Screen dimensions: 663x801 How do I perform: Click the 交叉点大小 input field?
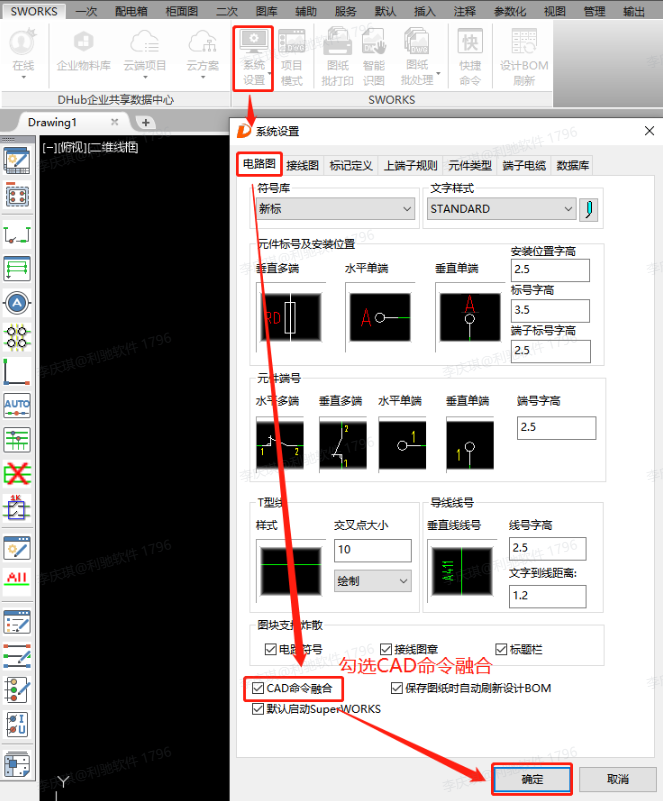(x=372, y=550)
